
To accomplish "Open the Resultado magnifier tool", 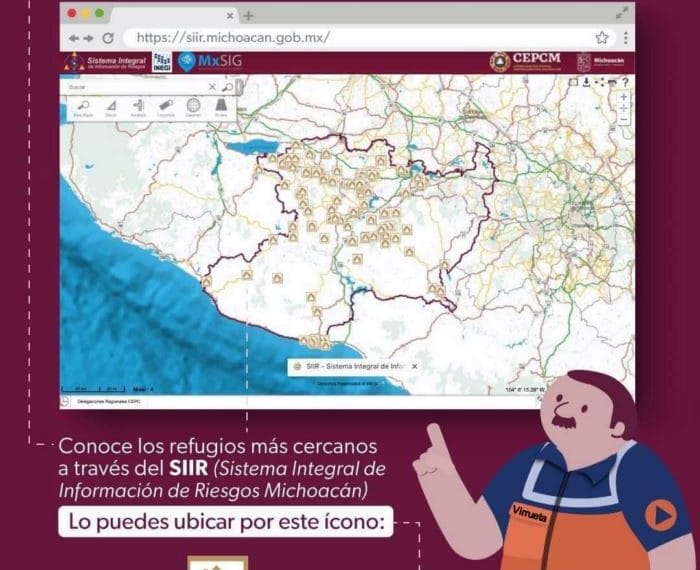I will (x=83, y=108).
